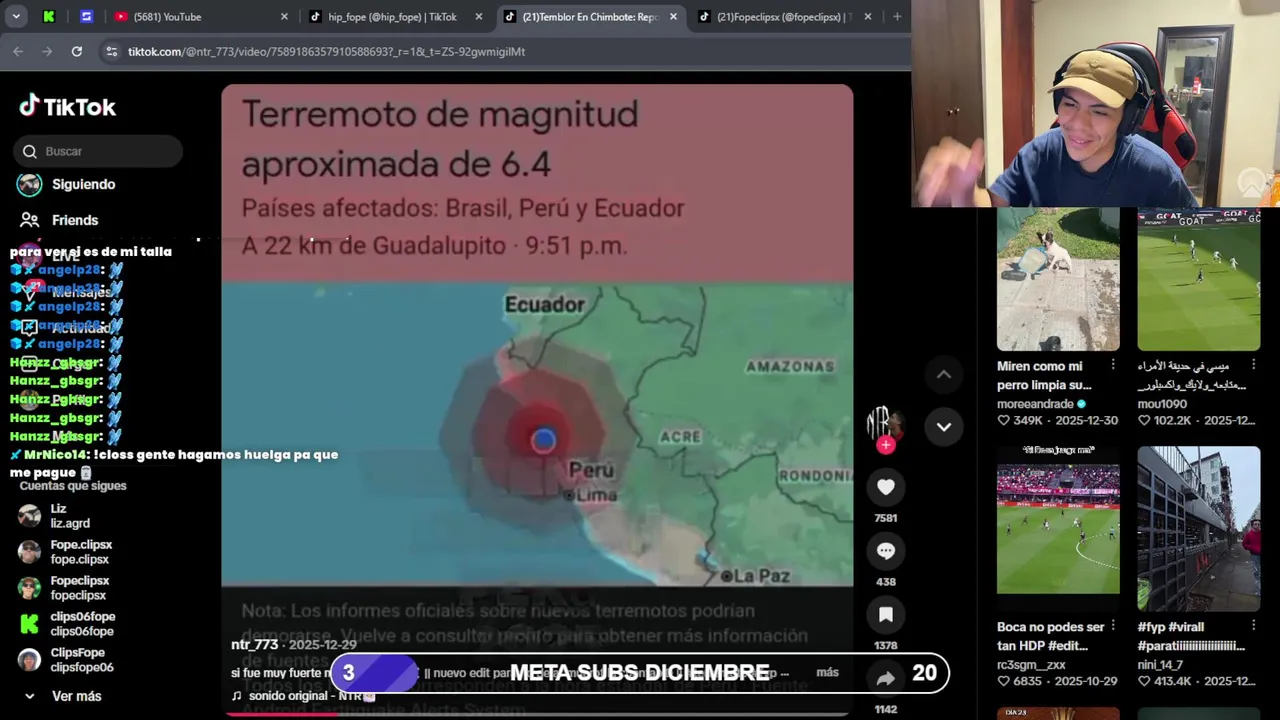Reload the TikTok page

tap(76, 51)
